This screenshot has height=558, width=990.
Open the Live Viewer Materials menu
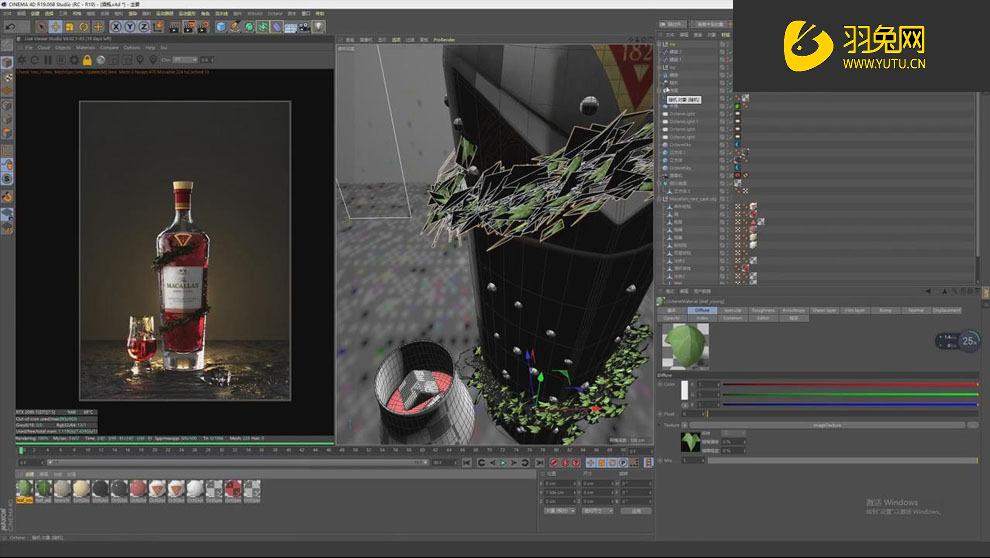(x=85, y=47)
